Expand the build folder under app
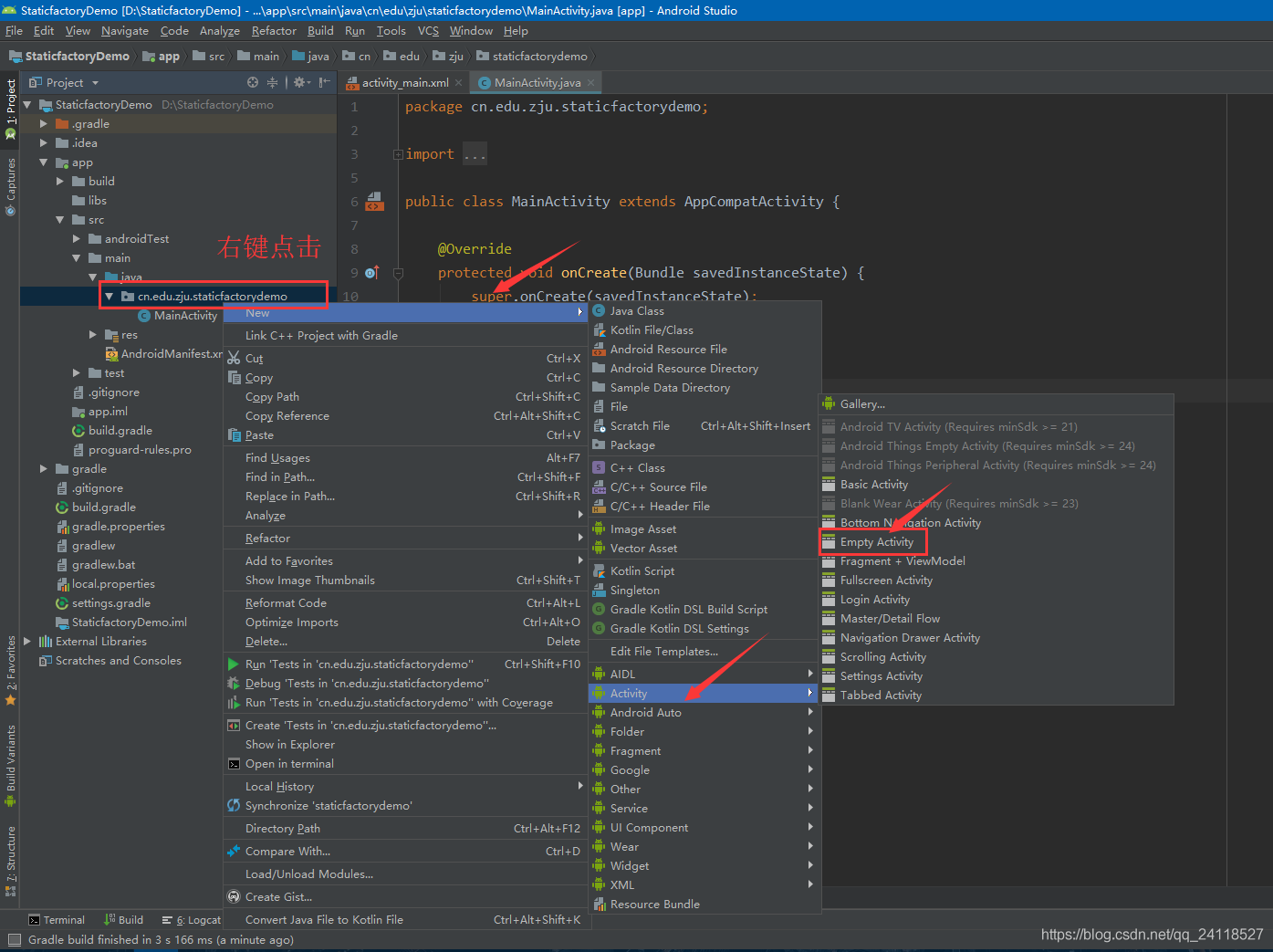Viewport: 1273px width, 952px height. pos(60,182)
